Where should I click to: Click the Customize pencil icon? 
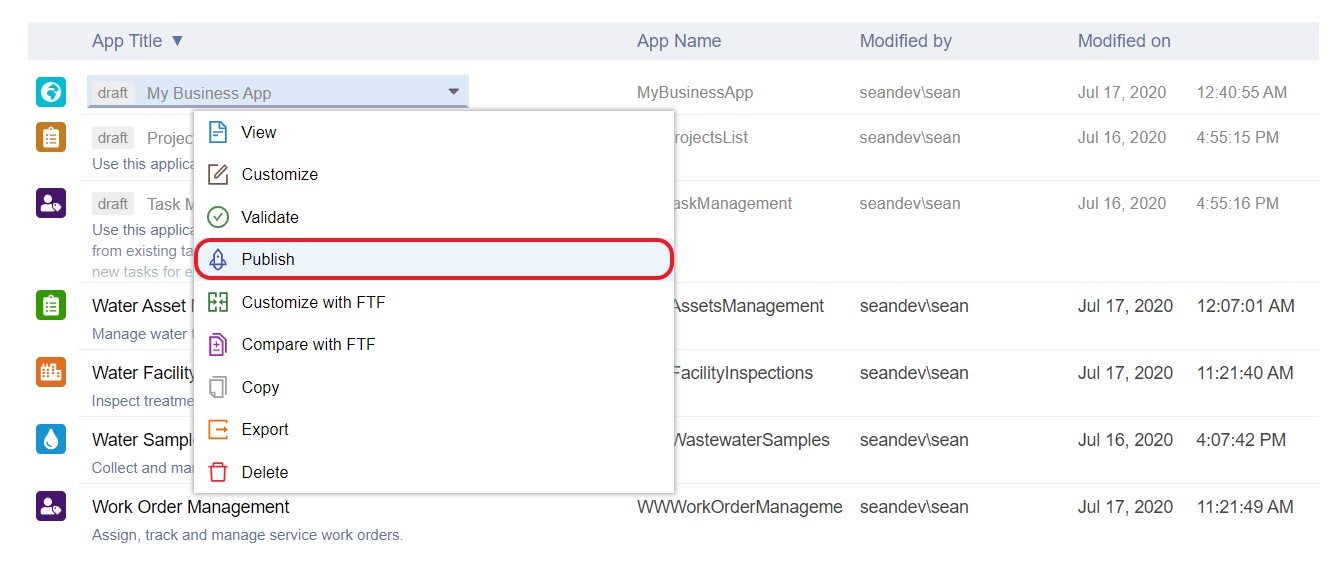tap(218, 174)
